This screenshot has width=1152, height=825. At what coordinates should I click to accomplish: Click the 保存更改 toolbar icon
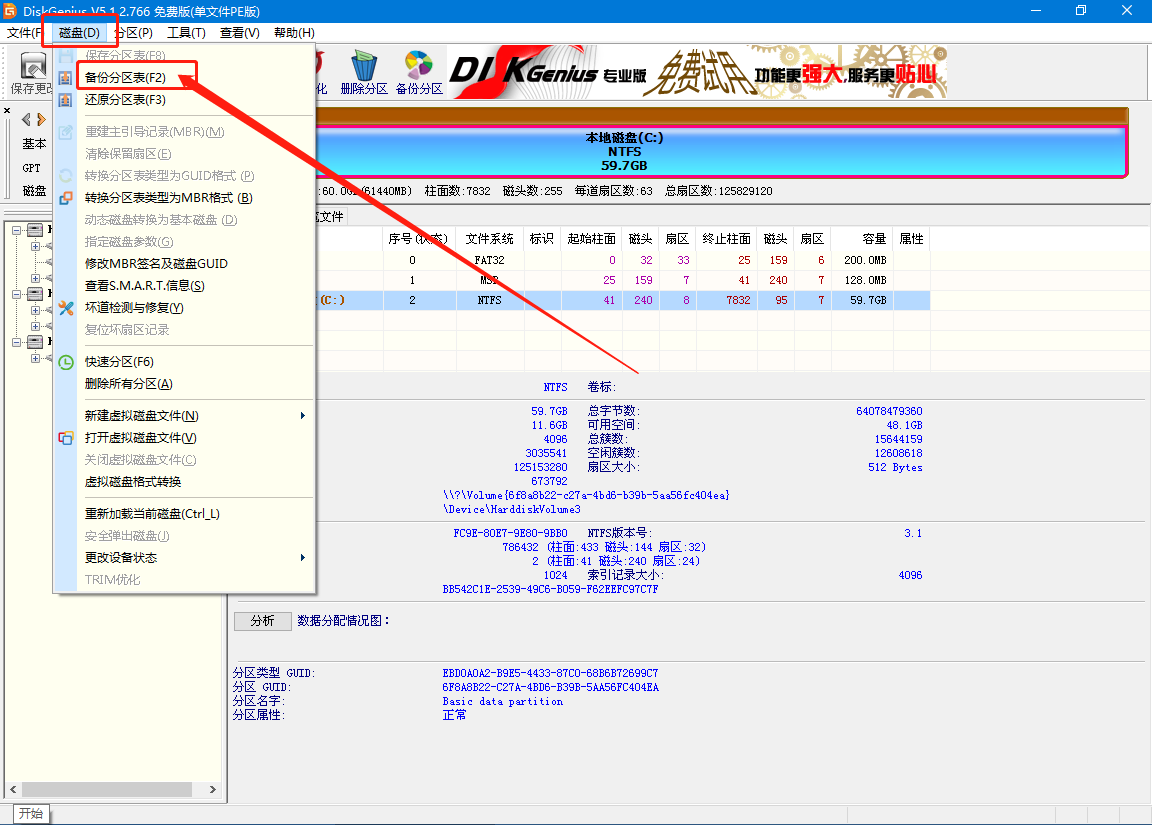32,66
